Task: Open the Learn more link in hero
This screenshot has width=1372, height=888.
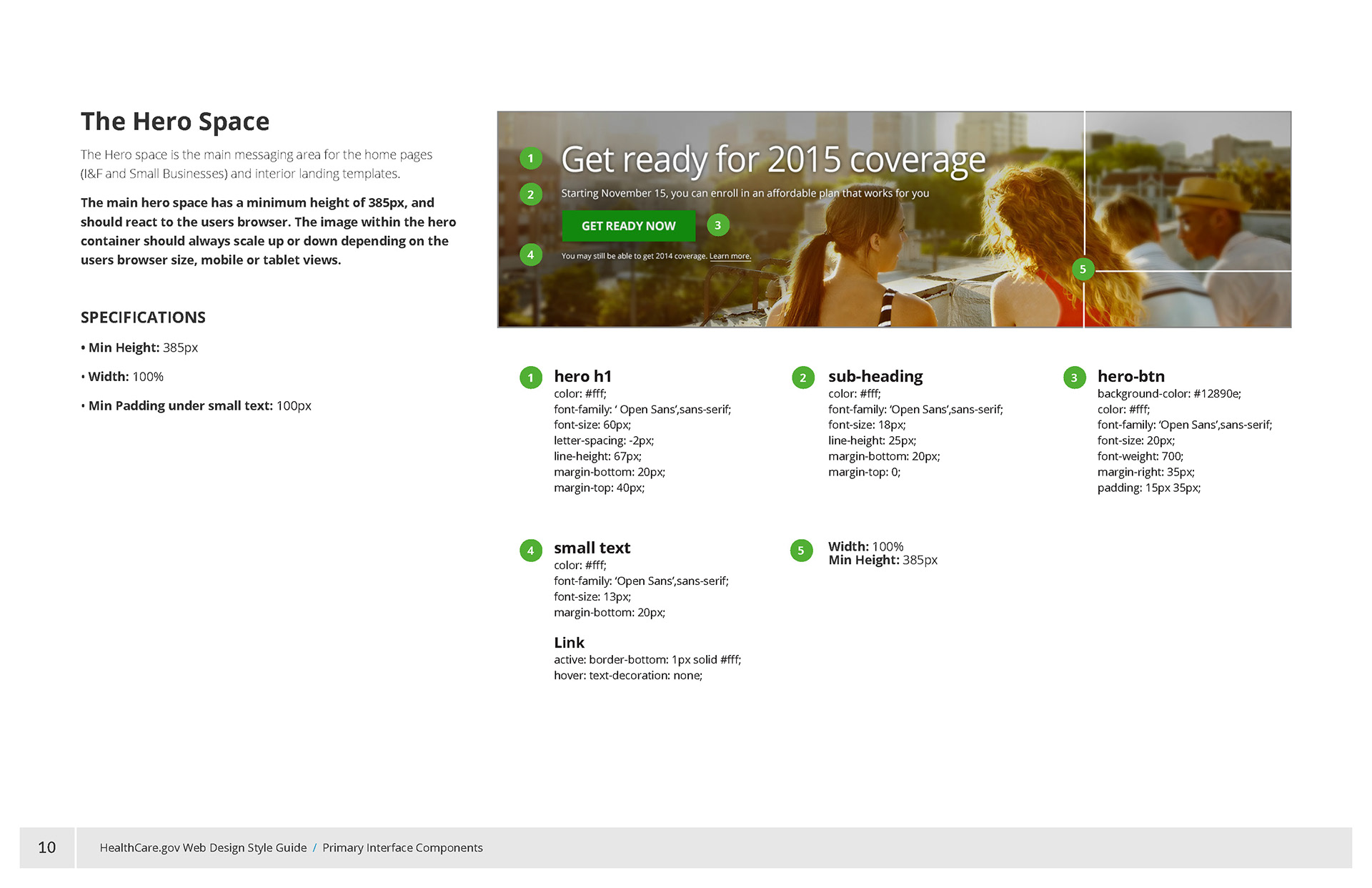Action: coord(730,256)
